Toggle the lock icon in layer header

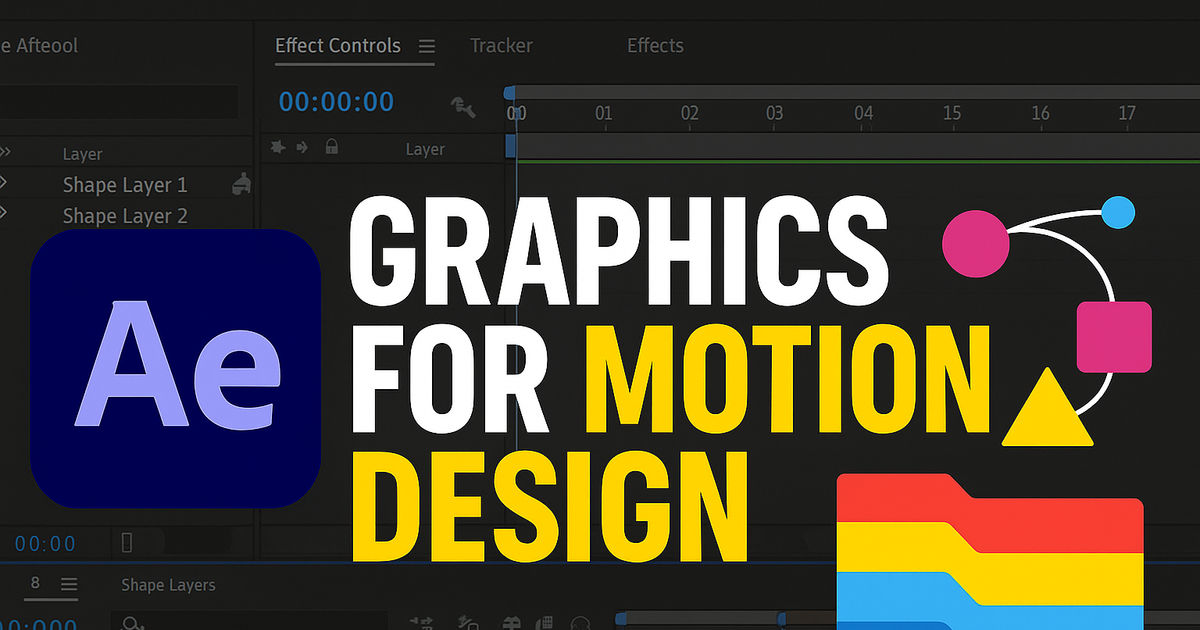[x=331, y=148]
